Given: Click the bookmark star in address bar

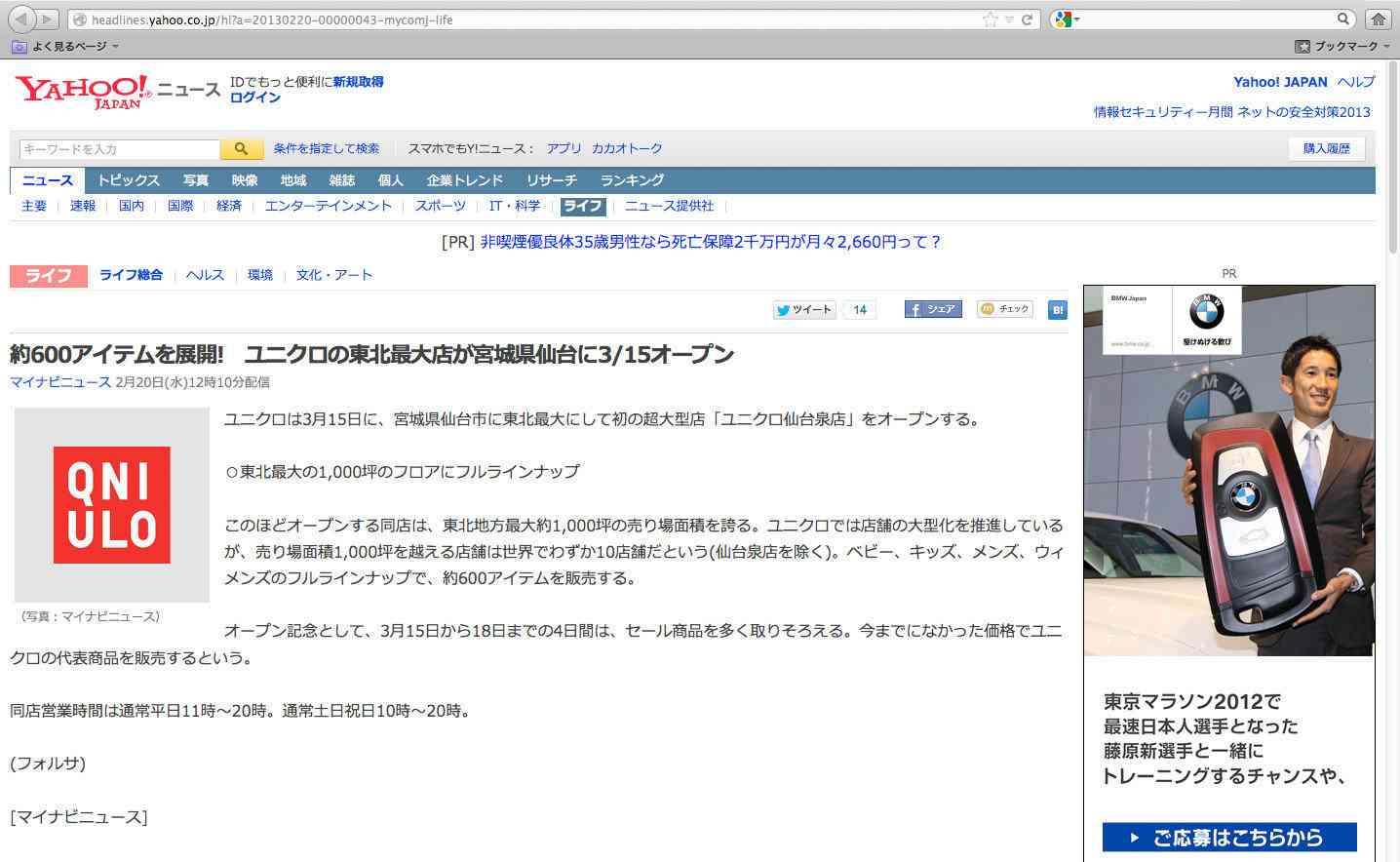Looking at the screenshot, I should point(991,20).
